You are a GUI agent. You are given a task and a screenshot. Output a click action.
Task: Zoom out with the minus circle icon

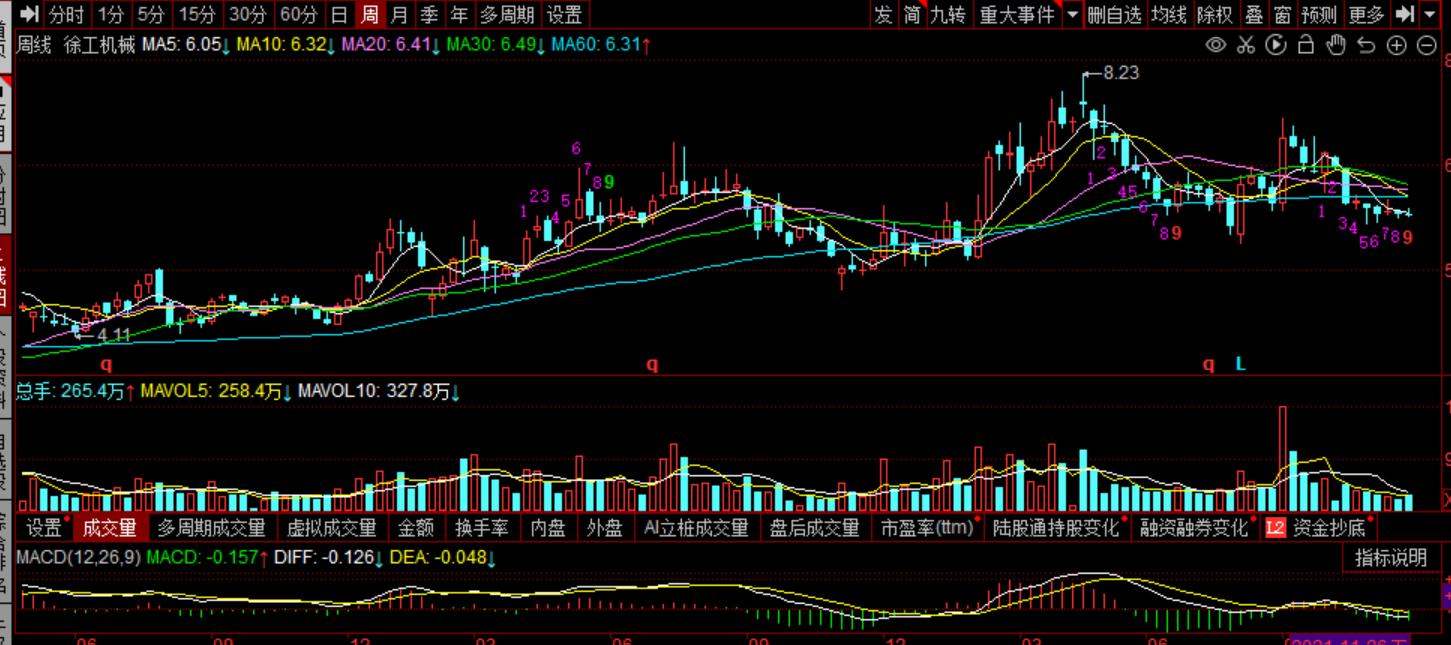click(1427, 44)
